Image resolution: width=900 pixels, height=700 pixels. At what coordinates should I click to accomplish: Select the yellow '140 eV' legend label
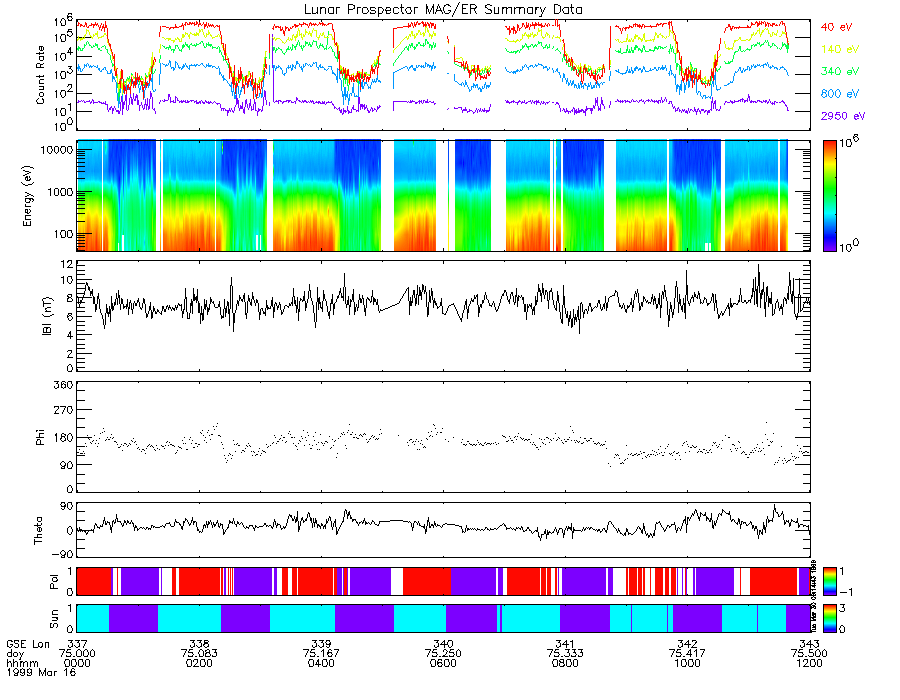coord(840,49)
